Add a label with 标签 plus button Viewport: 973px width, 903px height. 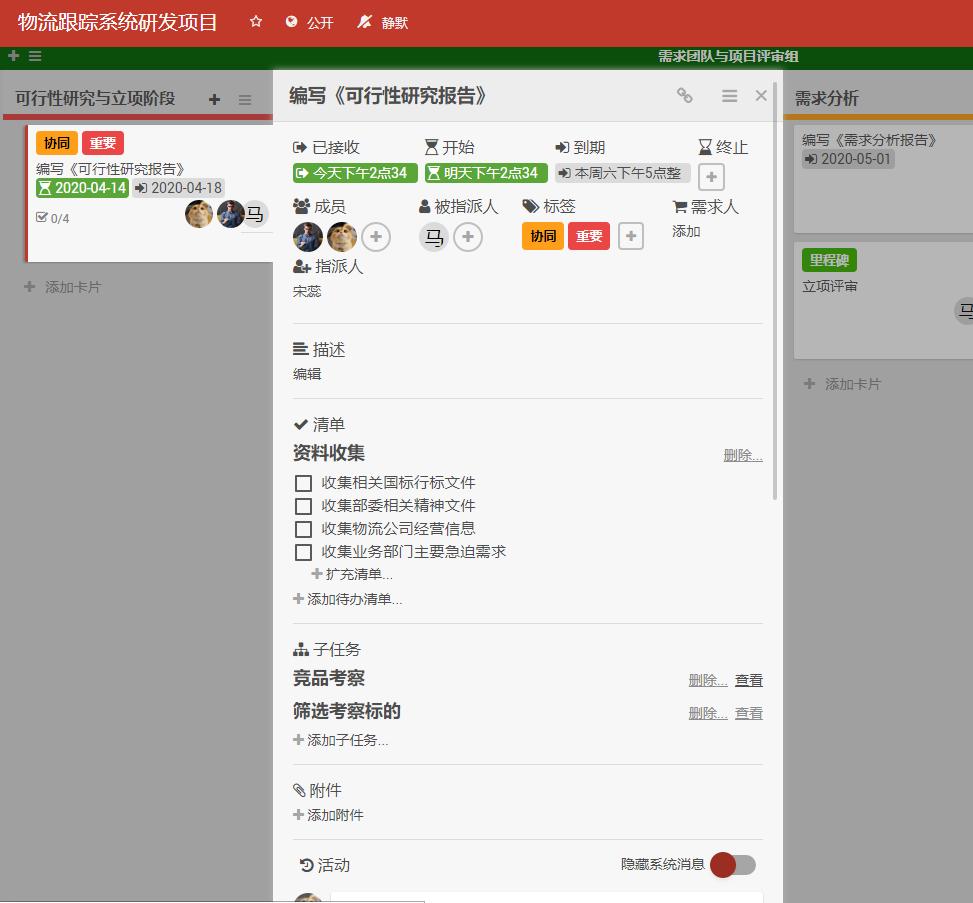click(x=630, y=236)
